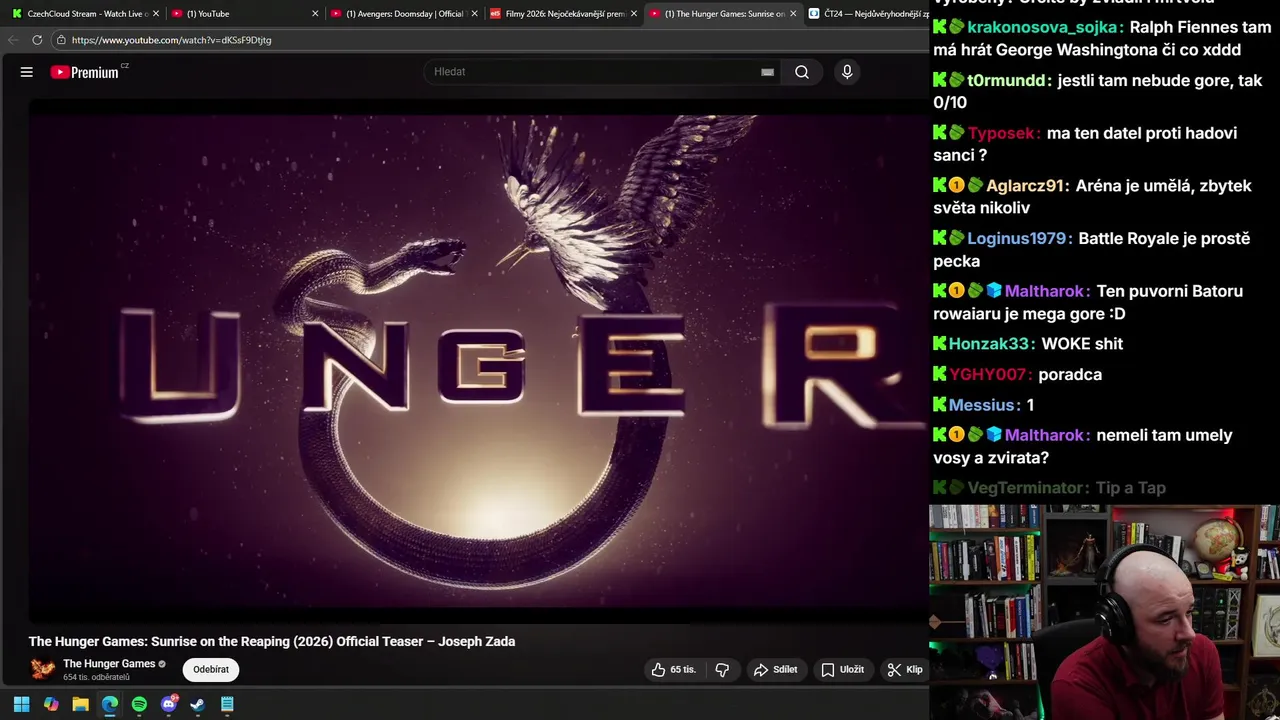Share the video via Sdílet button
This screenshot has width=1280, height=720.
click(775, 670)
